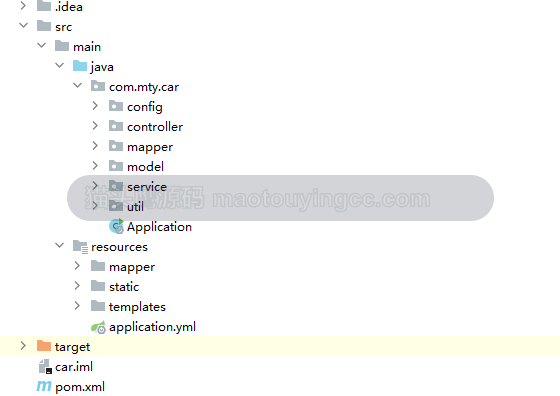Select the controller label

coord(155,127)
